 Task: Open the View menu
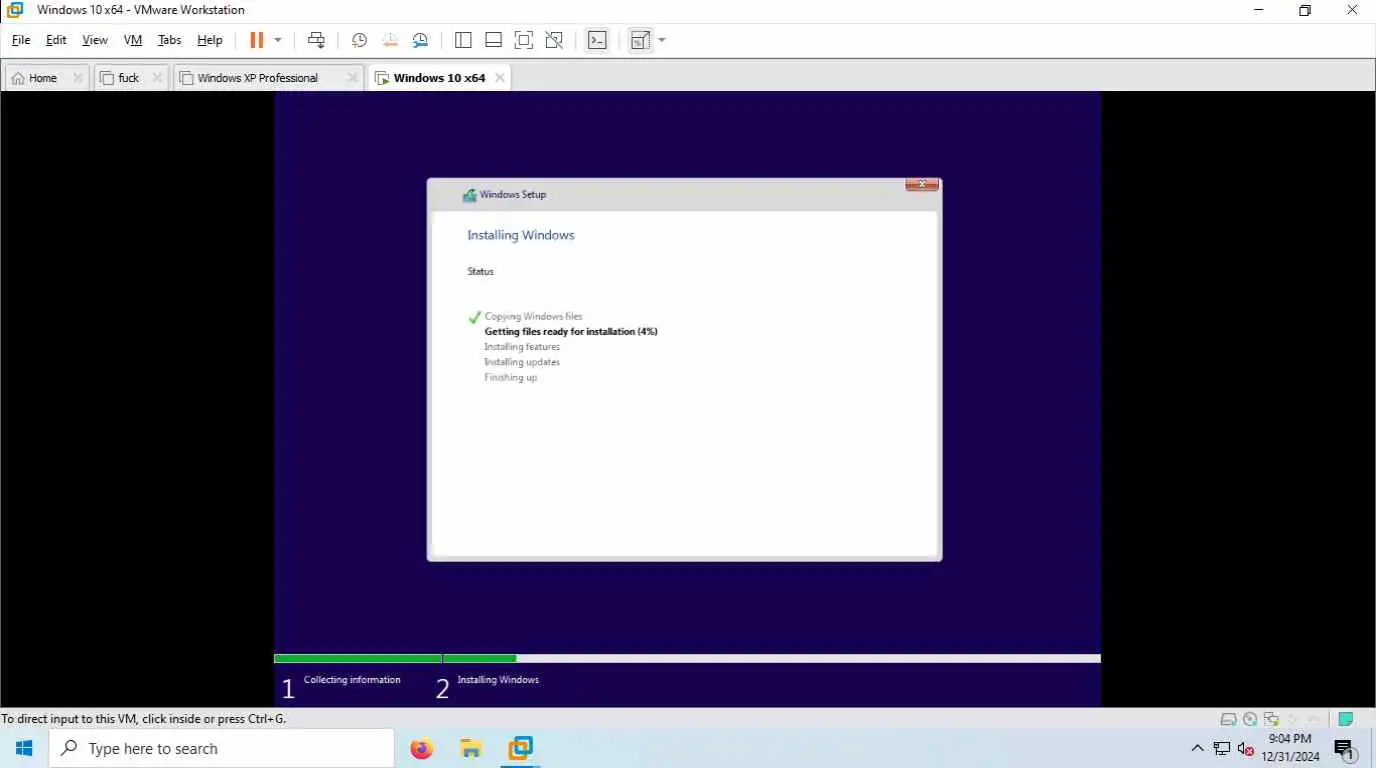click(95, 40)
